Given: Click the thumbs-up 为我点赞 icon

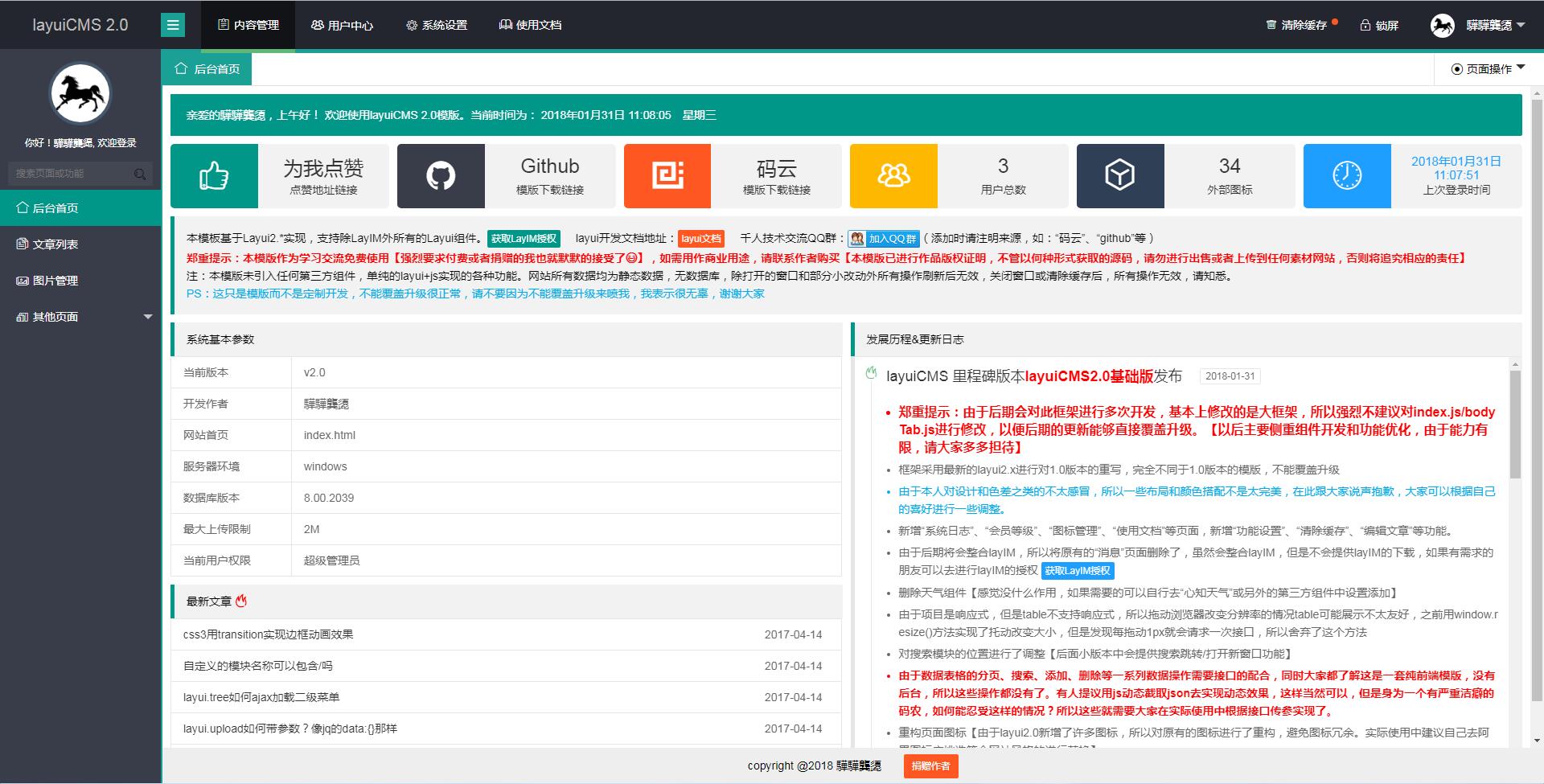Looking at the screenshot, I should pos(212,175).
